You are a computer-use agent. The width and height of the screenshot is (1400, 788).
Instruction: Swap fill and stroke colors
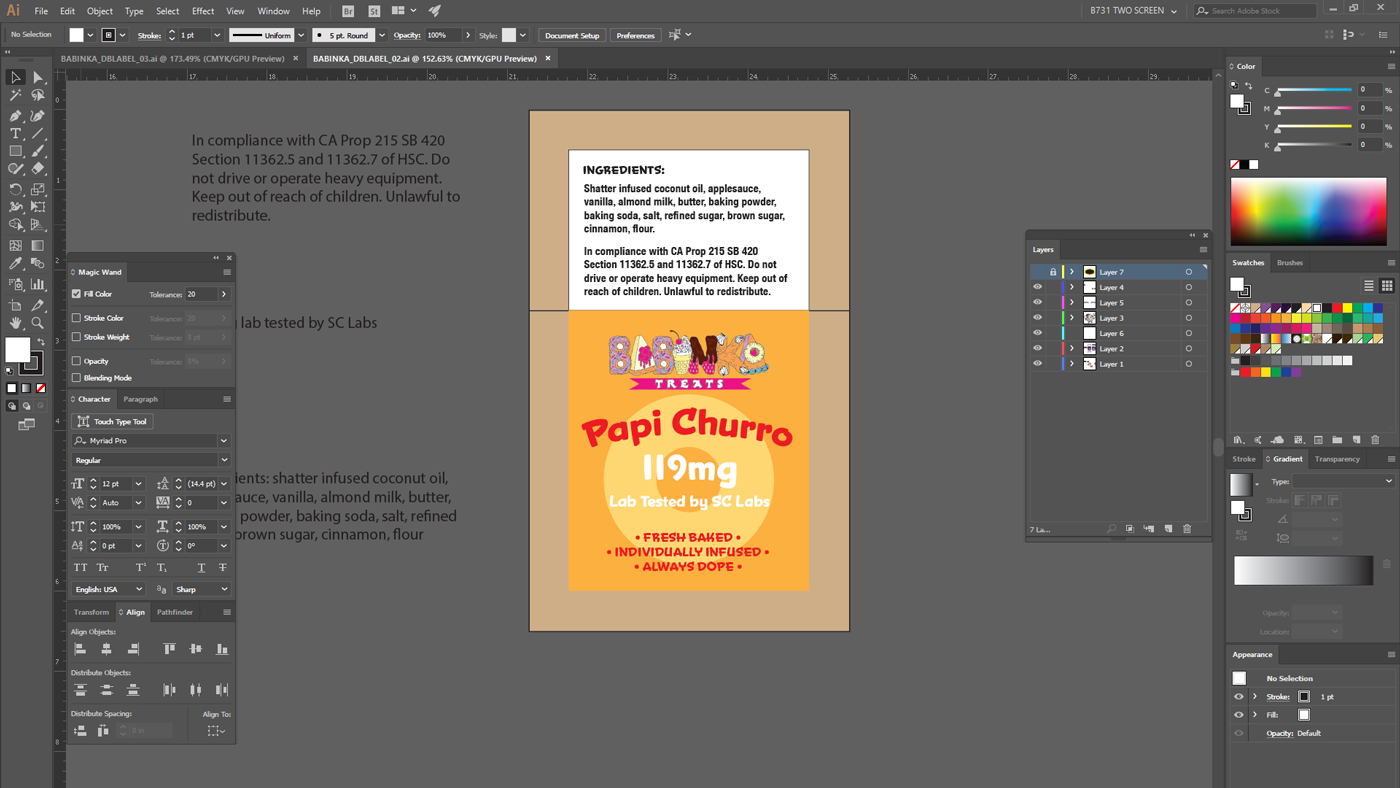pos(41,342)
